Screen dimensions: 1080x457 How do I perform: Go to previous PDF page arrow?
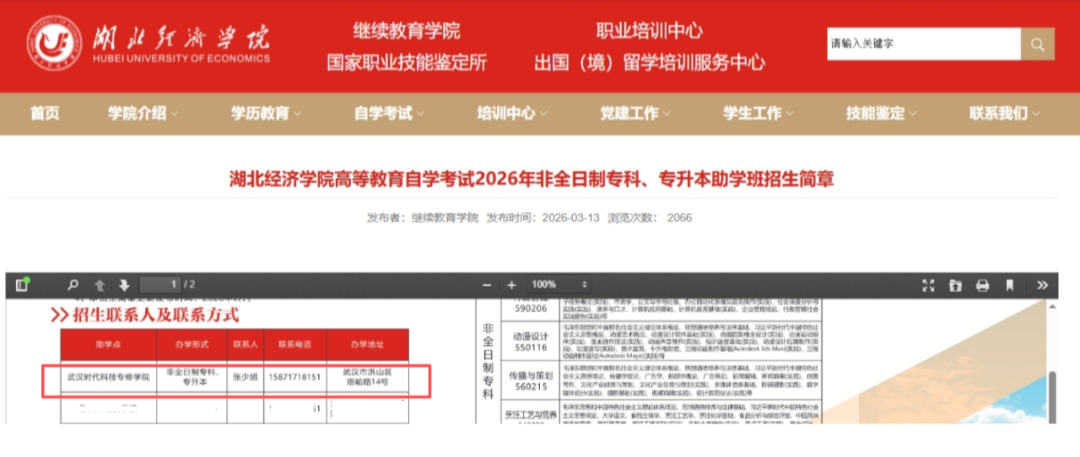pyautogui.click(x=99, y=285)
